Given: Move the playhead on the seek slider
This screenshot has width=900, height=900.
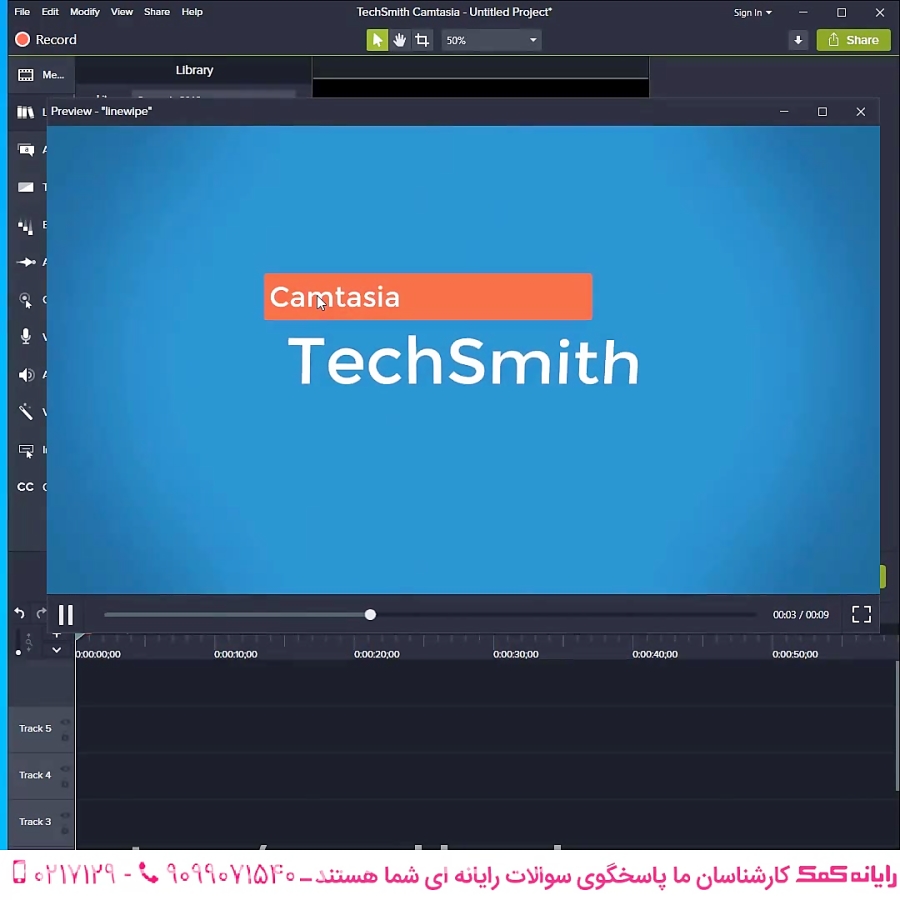Looking at the screenshot, I should [x=370, y=614].
